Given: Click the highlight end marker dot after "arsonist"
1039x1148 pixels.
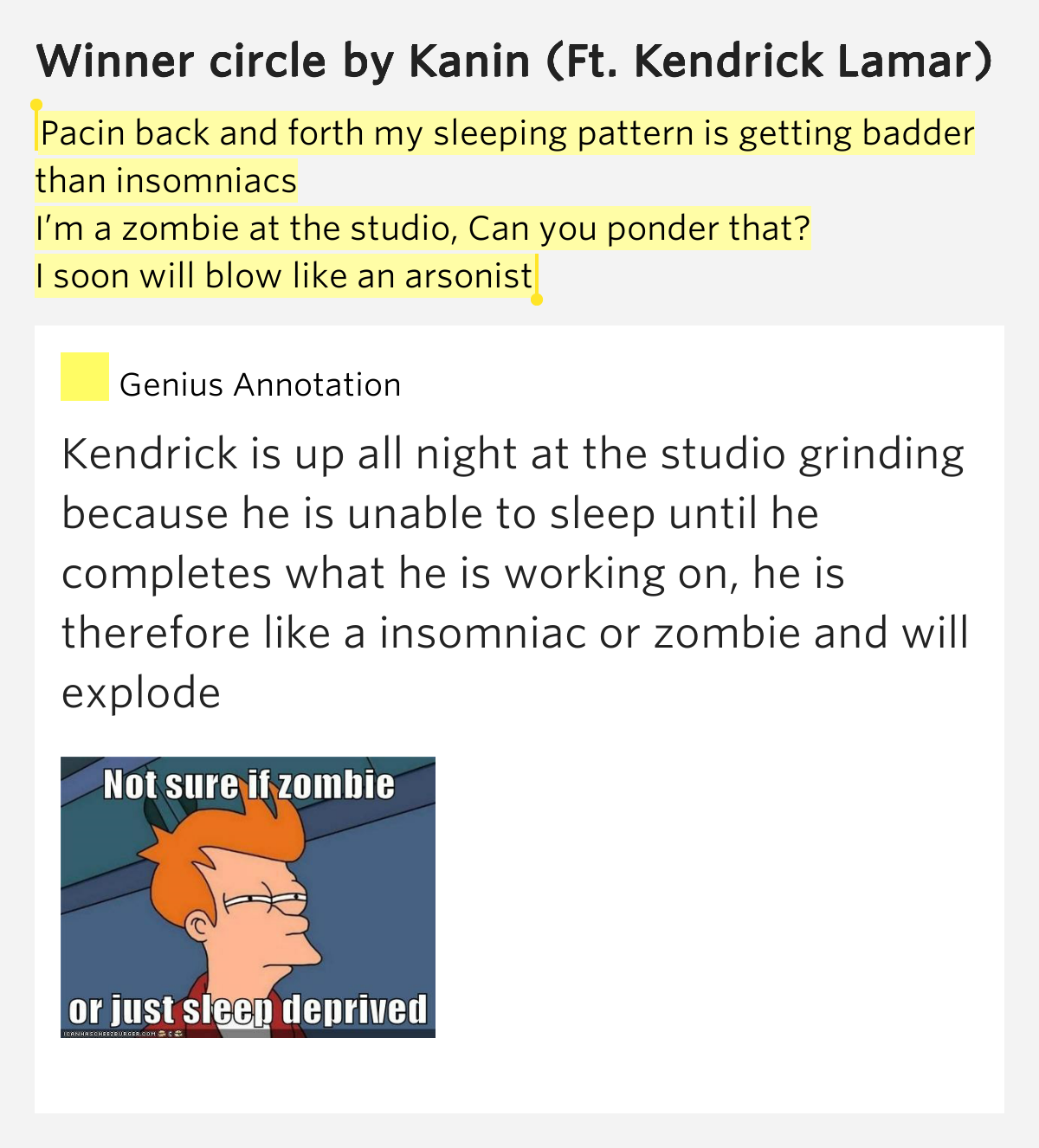Looking at the screenshot, I should click(536, 300).
